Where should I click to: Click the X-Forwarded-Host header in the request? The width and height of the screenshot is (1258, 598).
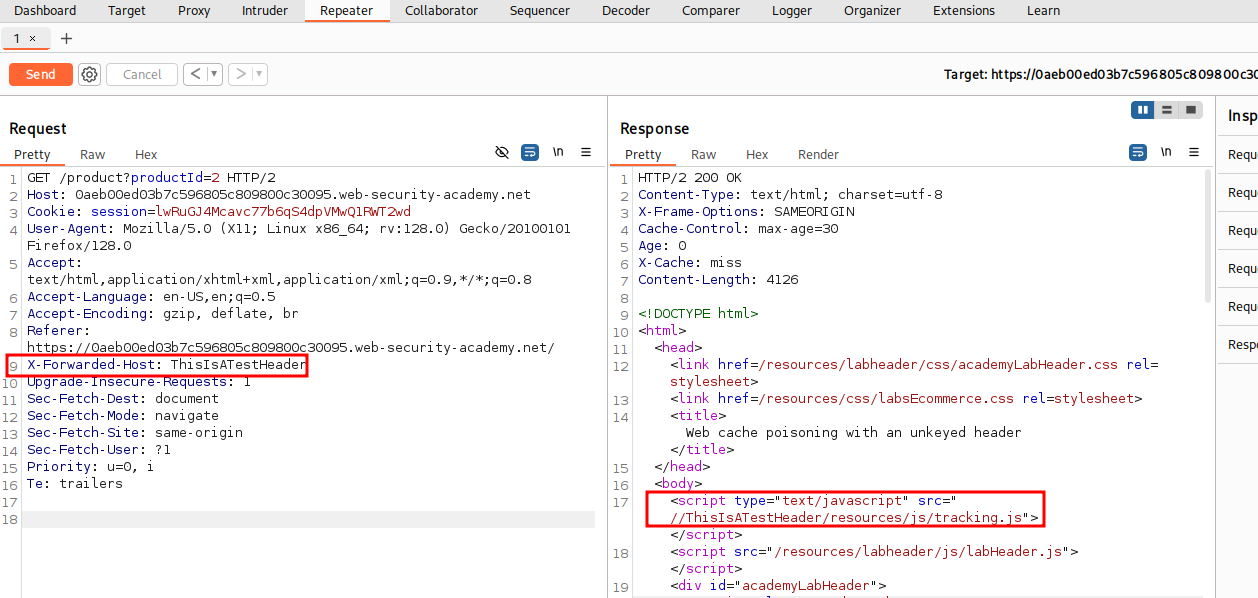166,365
